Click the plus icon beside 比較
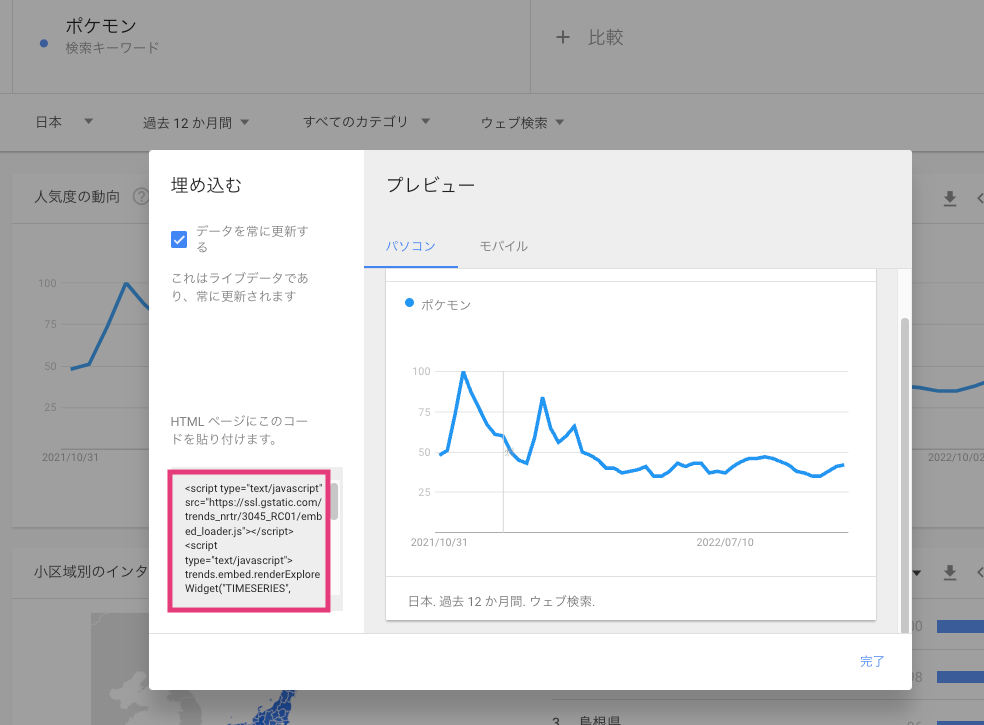 562,38
